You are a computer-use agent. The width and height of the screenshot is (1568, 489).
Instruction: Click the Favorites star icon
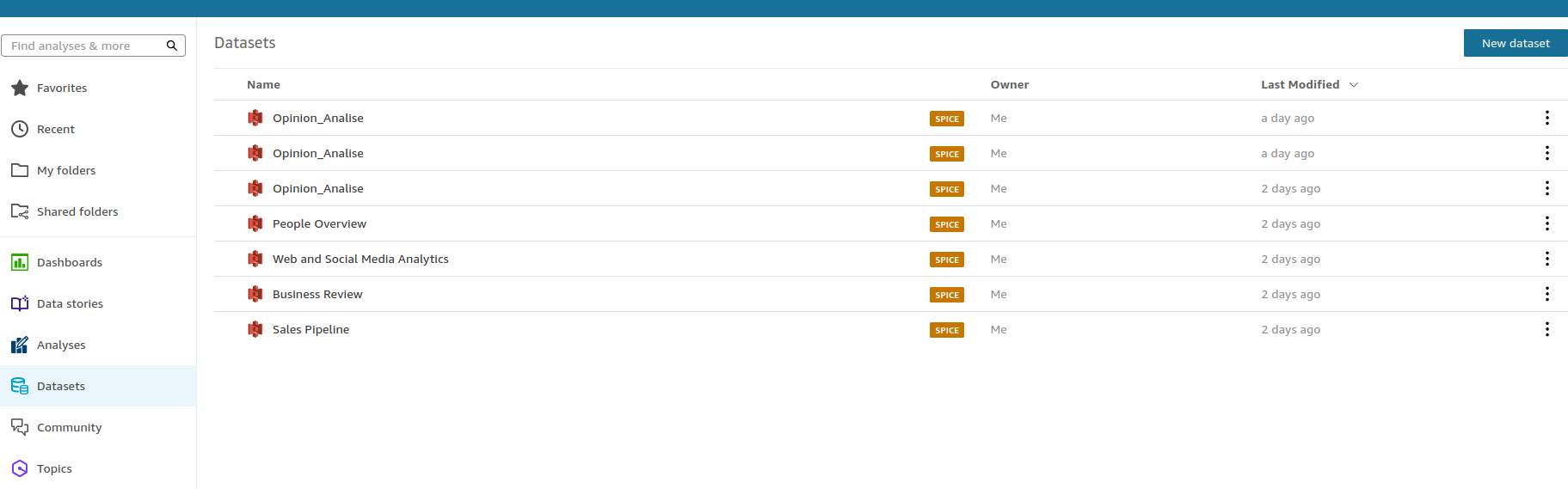tap(20, 88)
